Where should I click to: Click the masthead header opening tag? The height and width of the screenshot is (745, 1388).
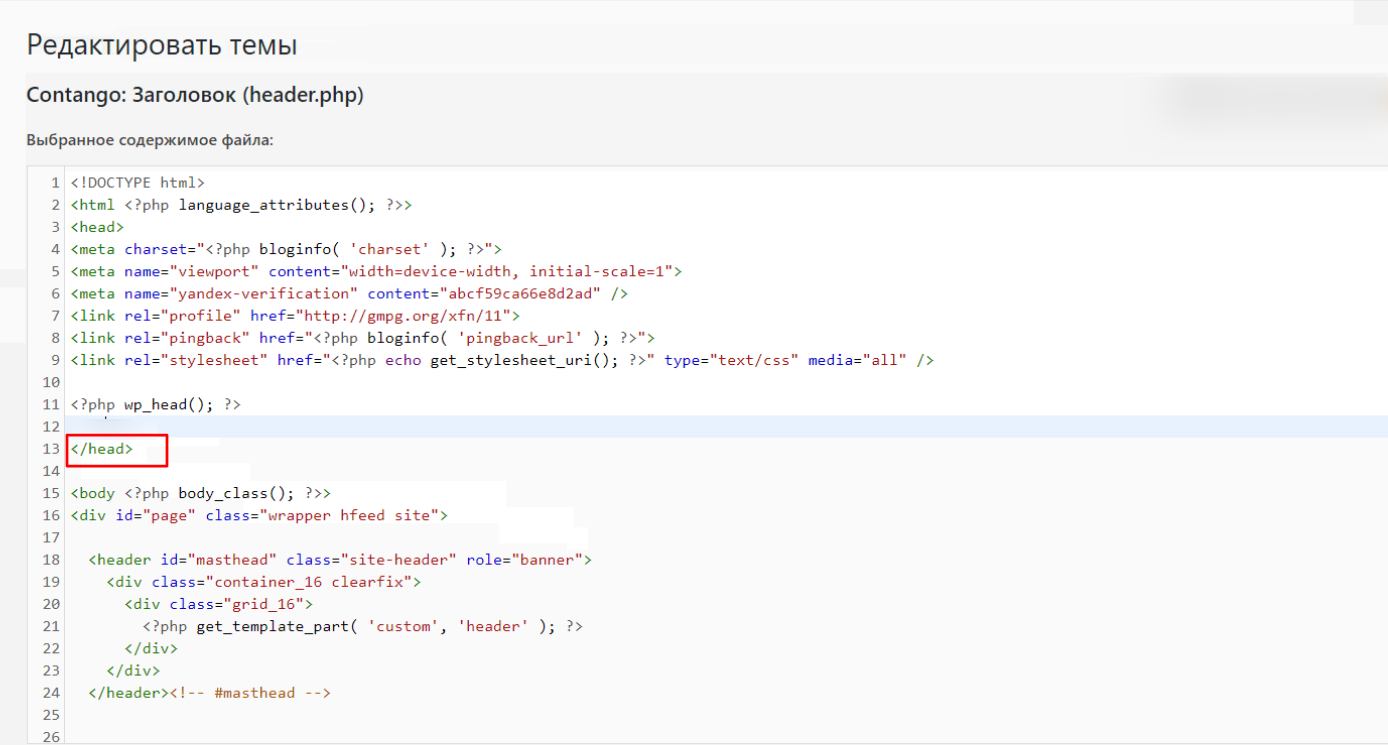pos(340,560)
